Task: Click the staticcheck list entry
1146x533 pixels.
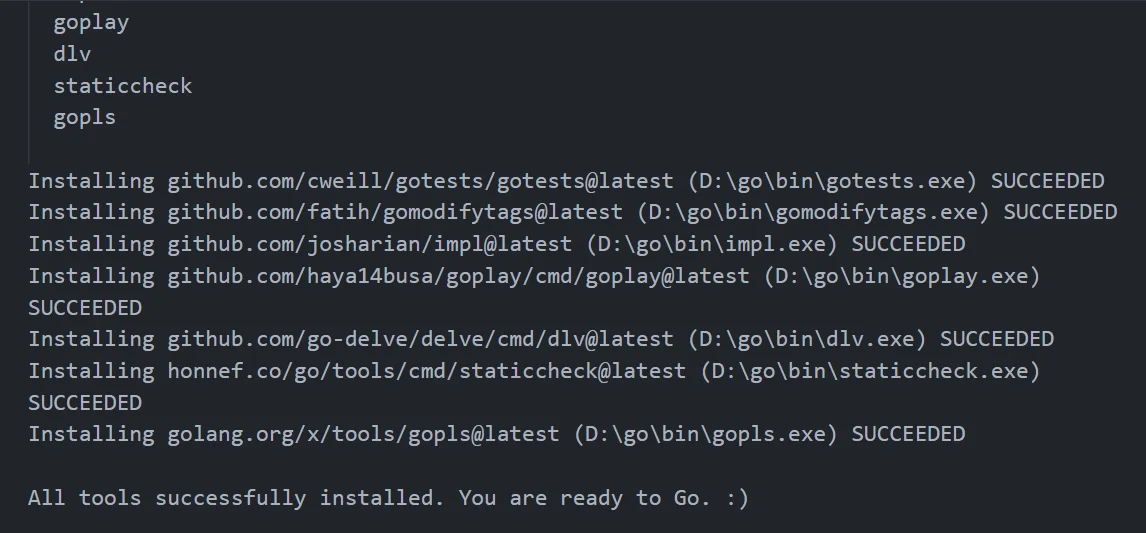Action: click(123, 86)
